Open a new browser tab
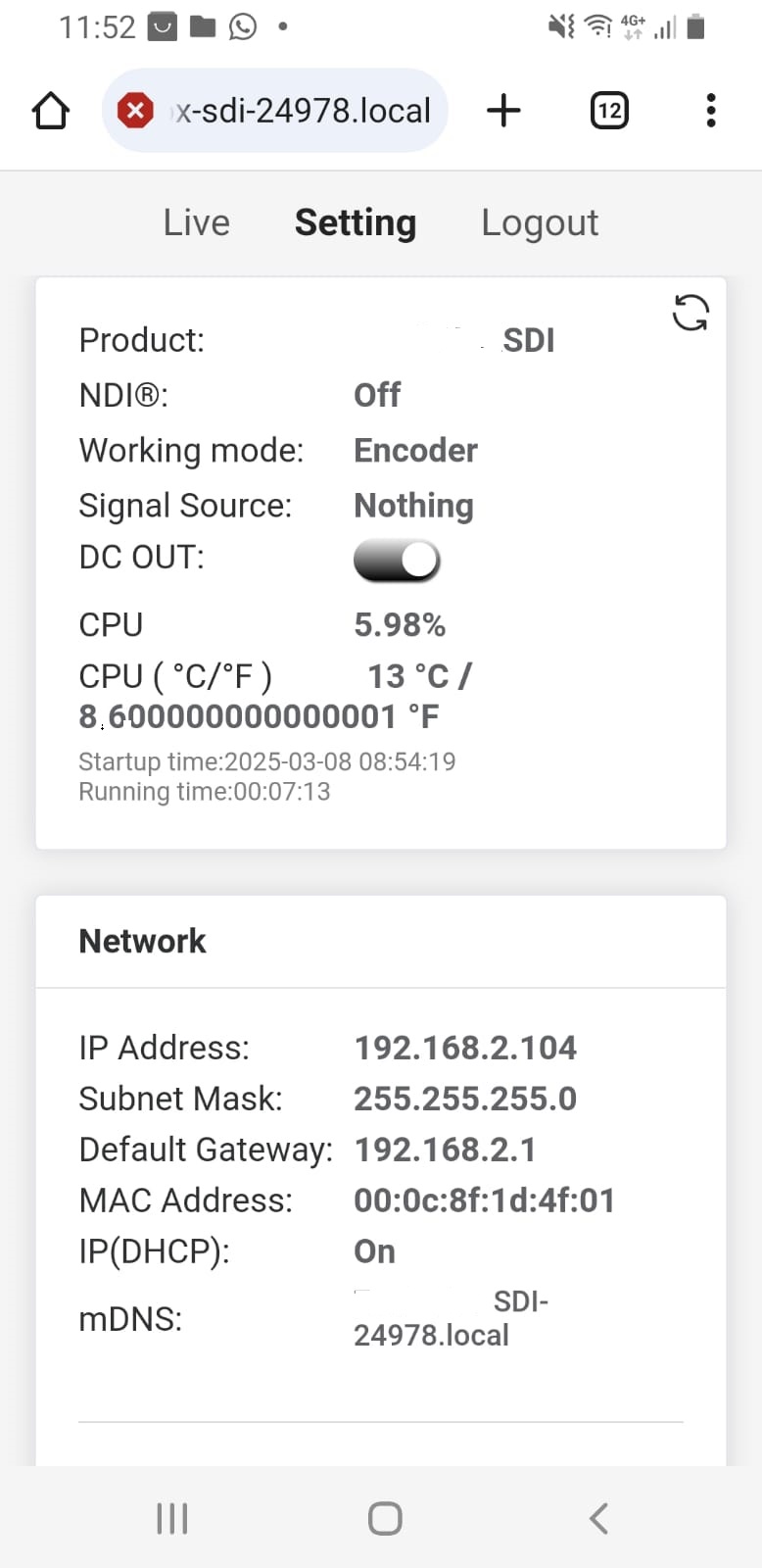This screenshot has width=762, height=1568. (503, 111)
